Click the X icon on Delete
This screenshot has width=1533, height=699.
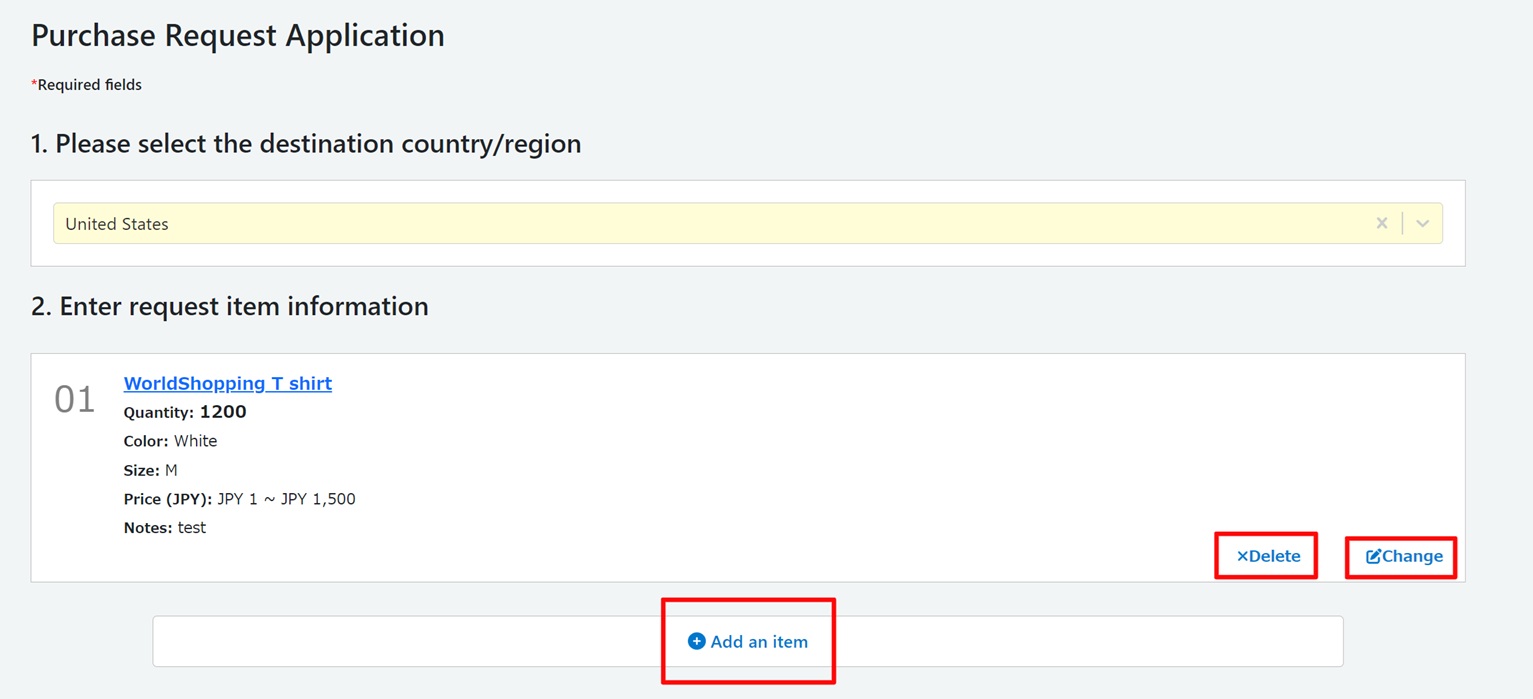pos(1242,556)
